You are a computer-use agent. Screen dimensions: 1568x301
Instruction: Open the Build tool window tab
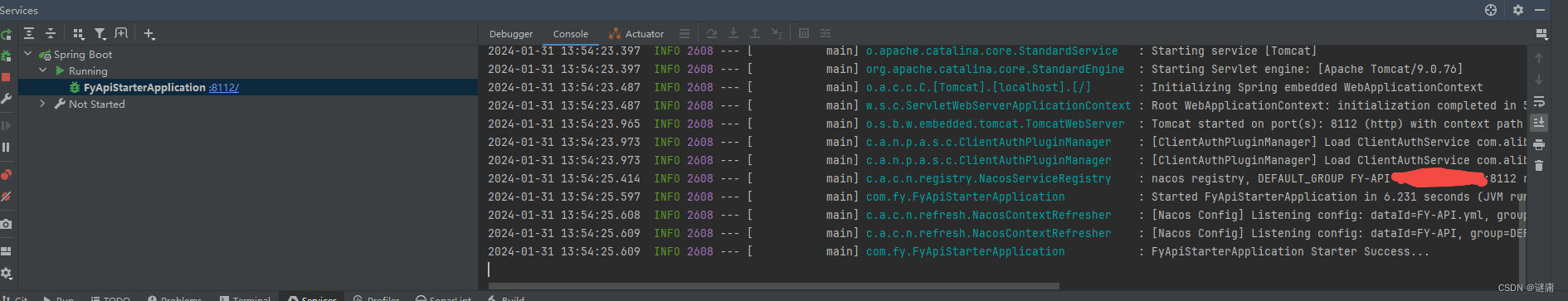click(x=507, y=297)
